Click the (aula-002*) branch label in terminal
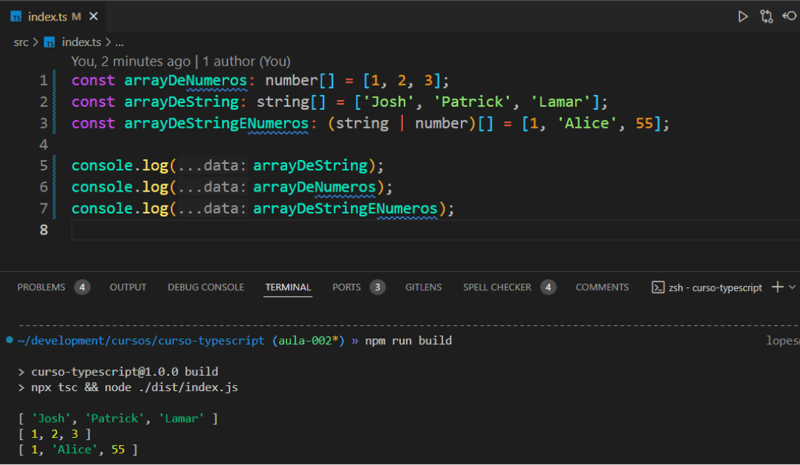Image resolution: width=800 pixels, height=465 pixels. [308, 340]
